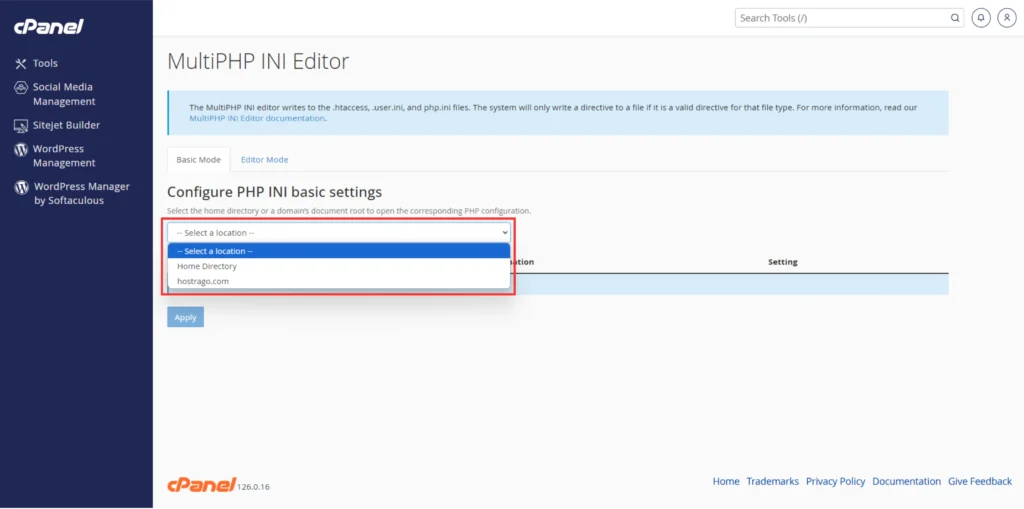Click the Home footer link
This screenshot has width=1024, height=509.
coord(726,482)
